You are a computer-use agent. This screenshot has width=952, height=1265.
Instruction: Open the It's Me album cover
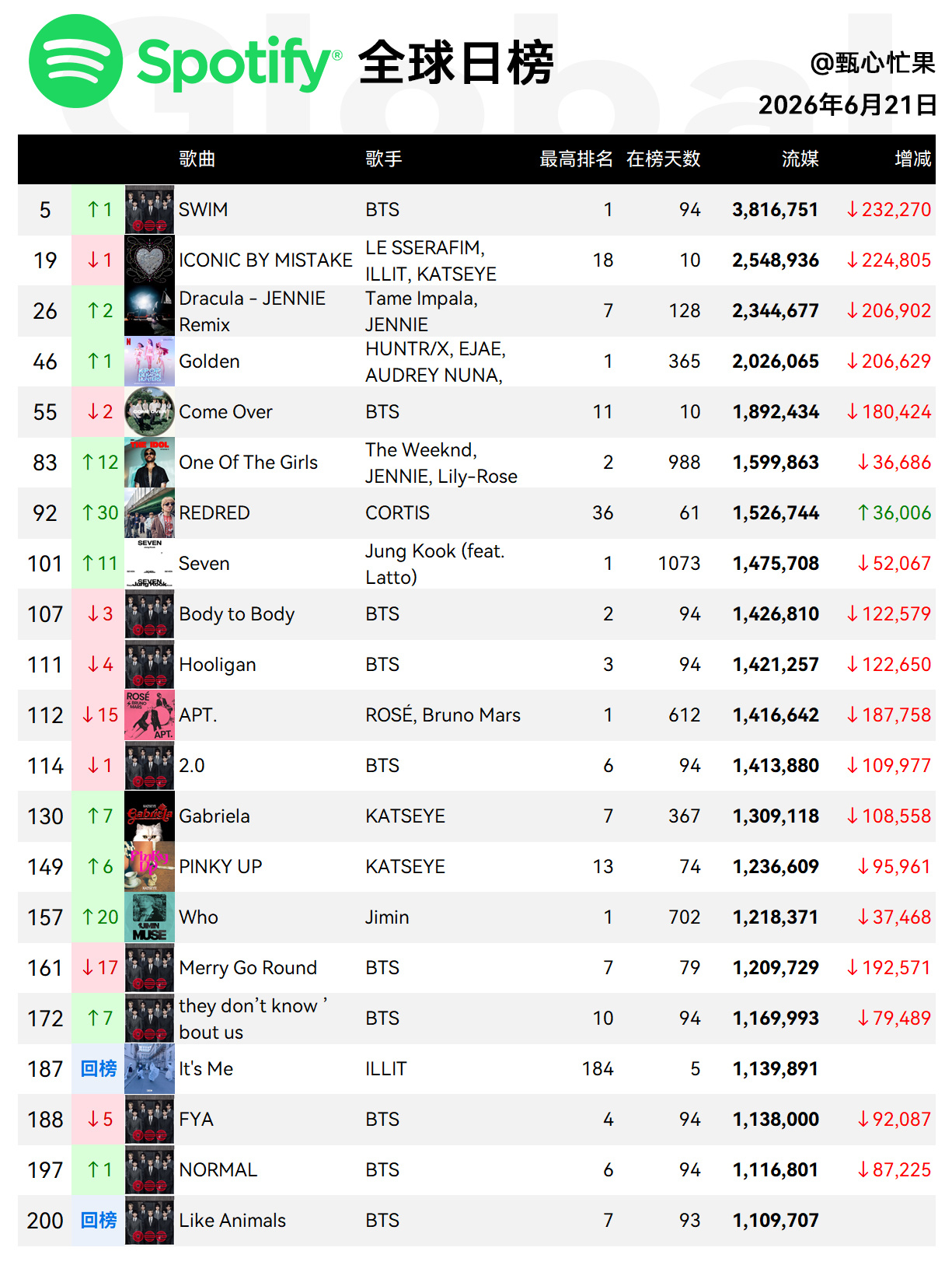(x=149, y=1069)
